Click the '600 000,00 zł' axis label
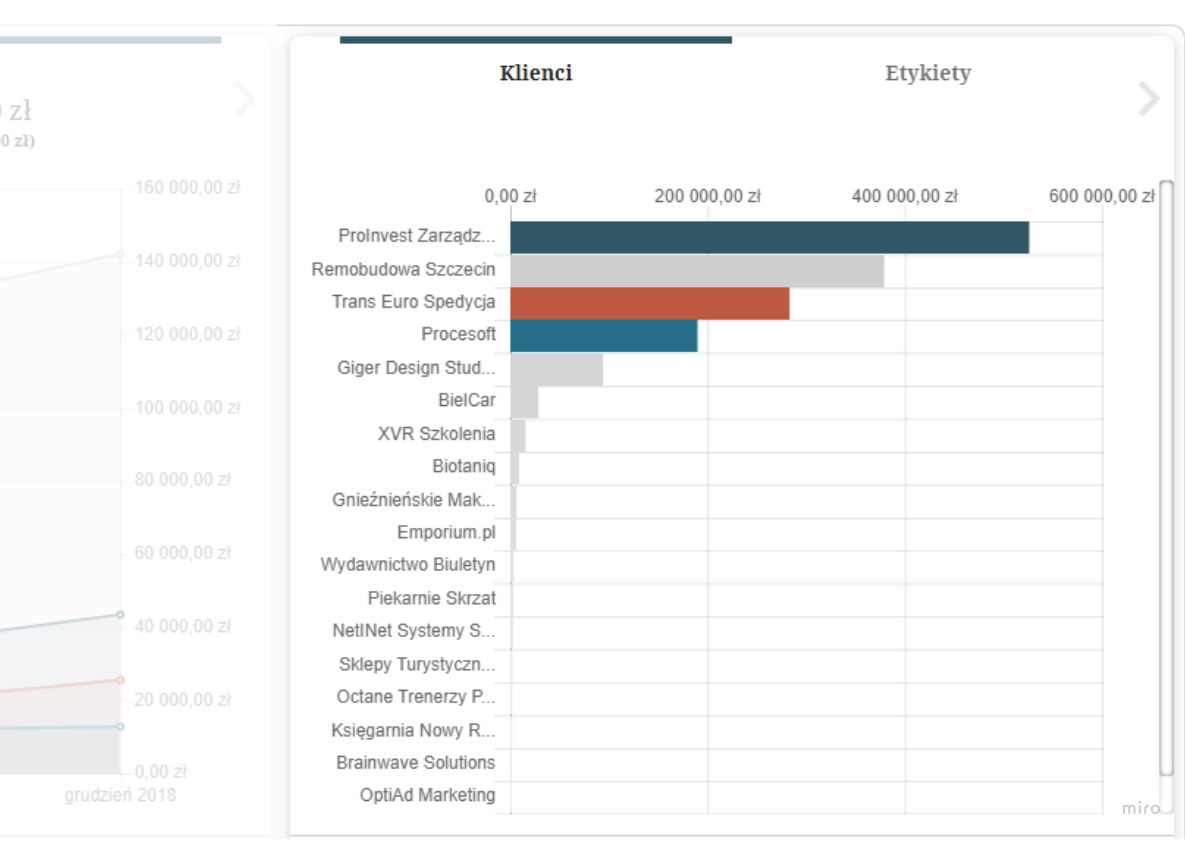 coord(1101,196)
